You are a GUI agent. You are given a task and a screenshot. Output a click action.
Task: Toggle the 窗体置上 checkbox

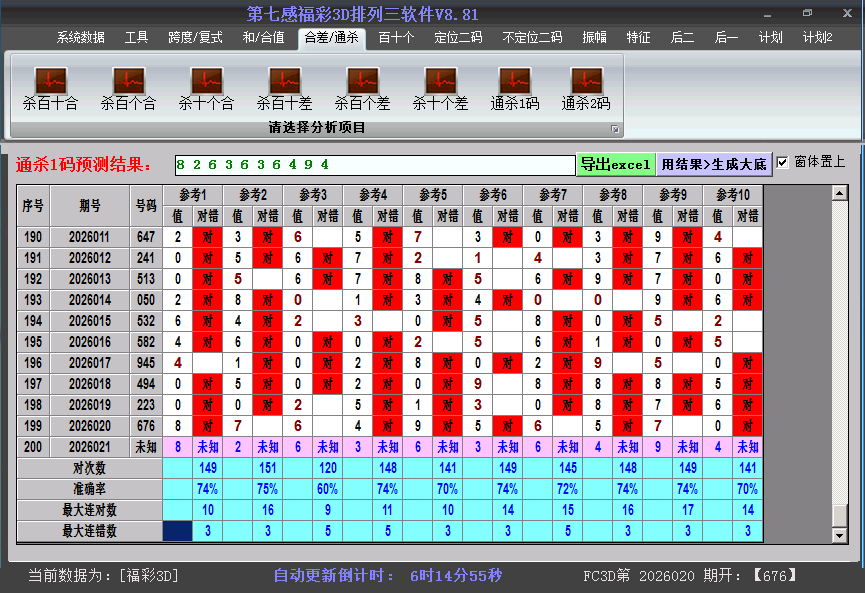coord(783,162)
